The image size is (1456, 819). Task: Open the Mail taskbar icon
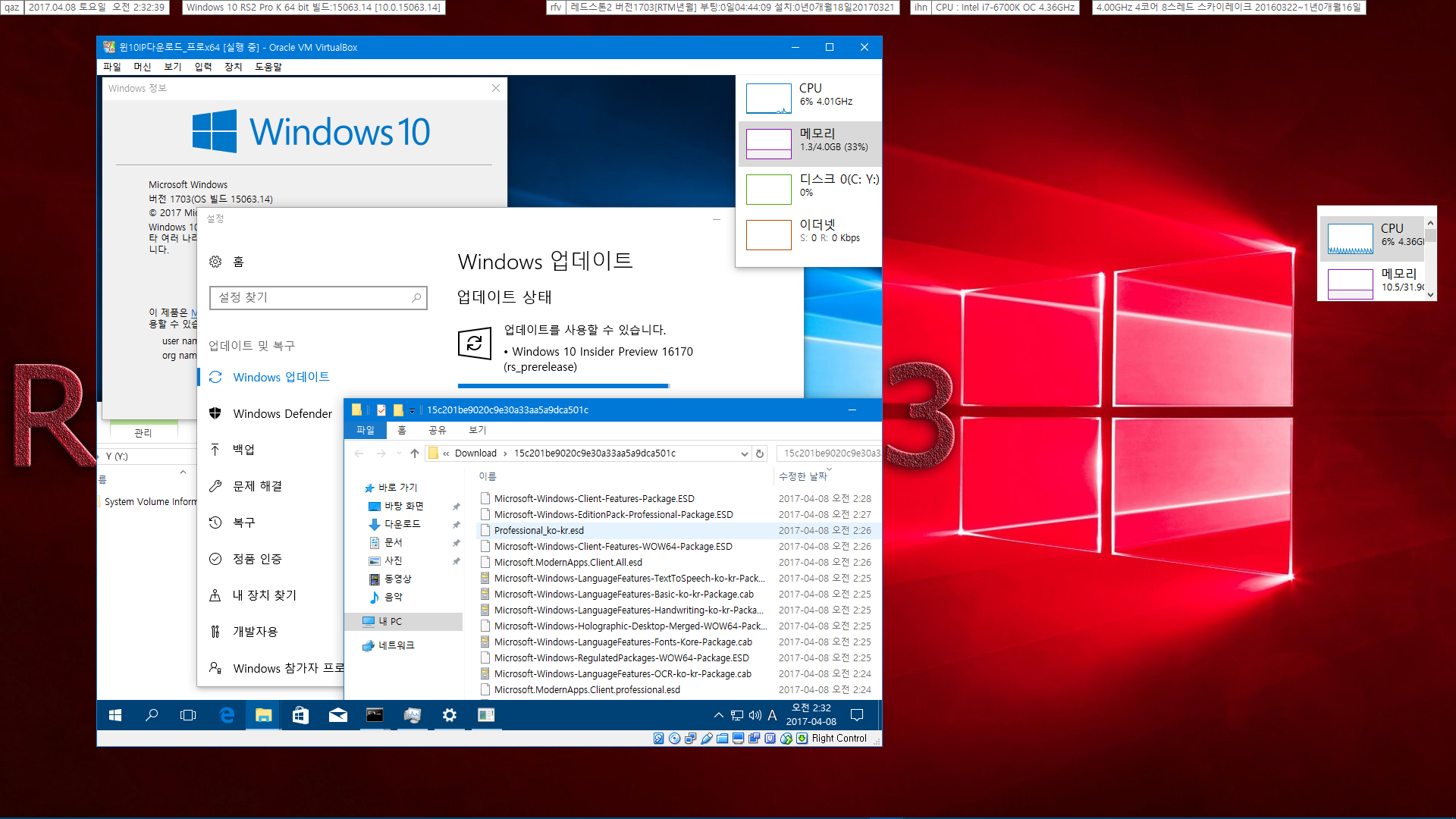(x=337, y=715)
